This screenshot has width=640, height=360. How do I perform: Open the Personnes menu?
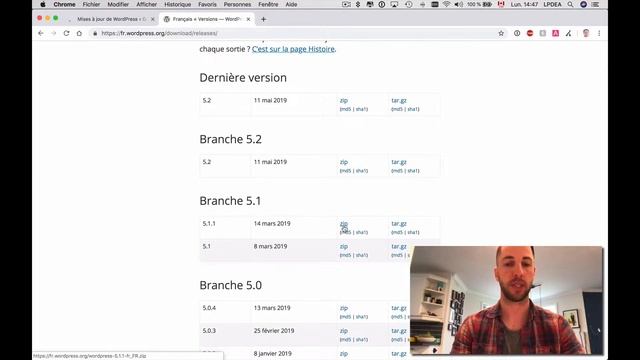click(x=237, y=4)
